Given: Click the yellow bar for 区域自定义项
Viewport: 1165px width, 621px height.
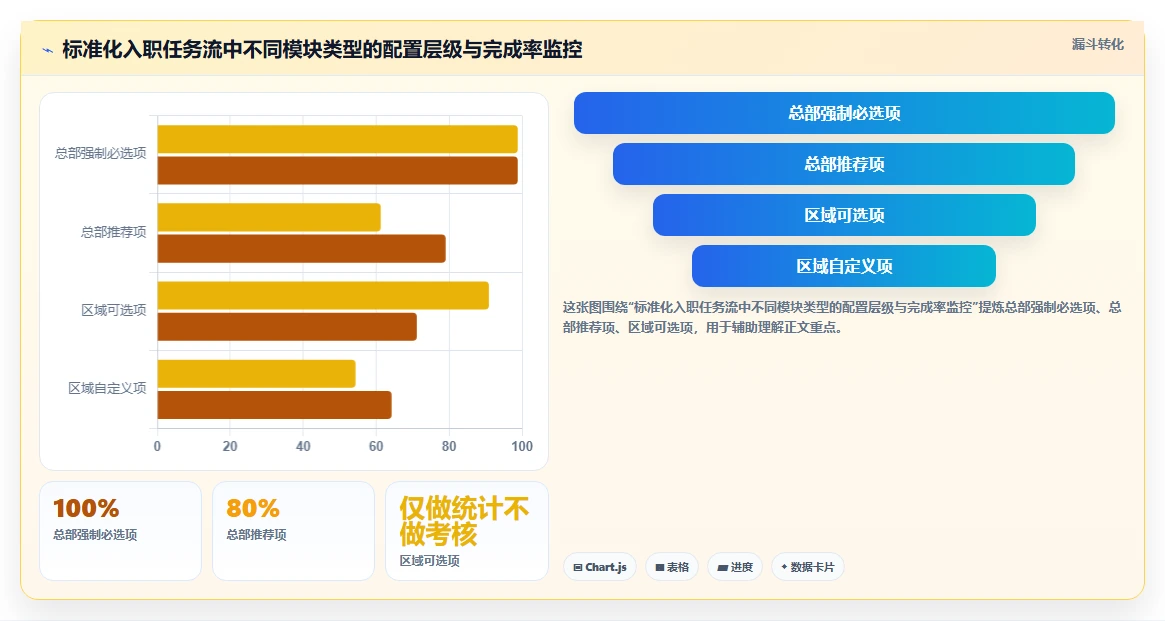Looking at the screenshot, I should point(256,374).
